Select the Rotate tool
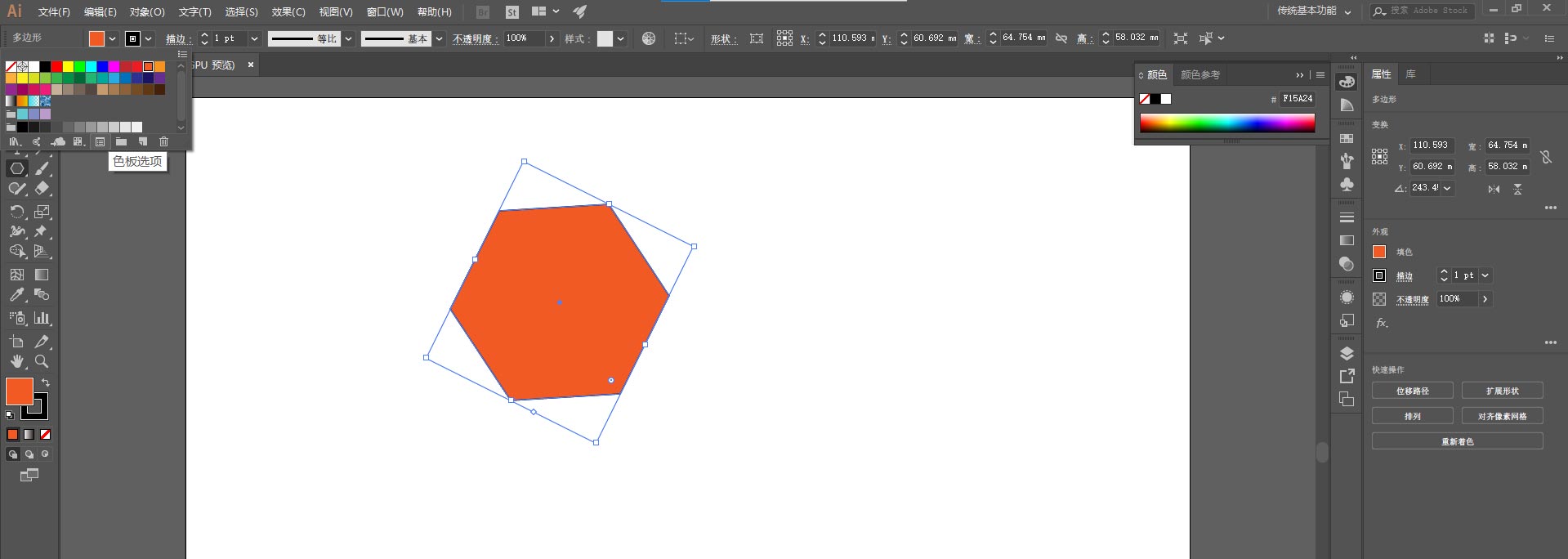Viewport: 1568px width, 559px height. pyautogui.click(x=17, y=212)
